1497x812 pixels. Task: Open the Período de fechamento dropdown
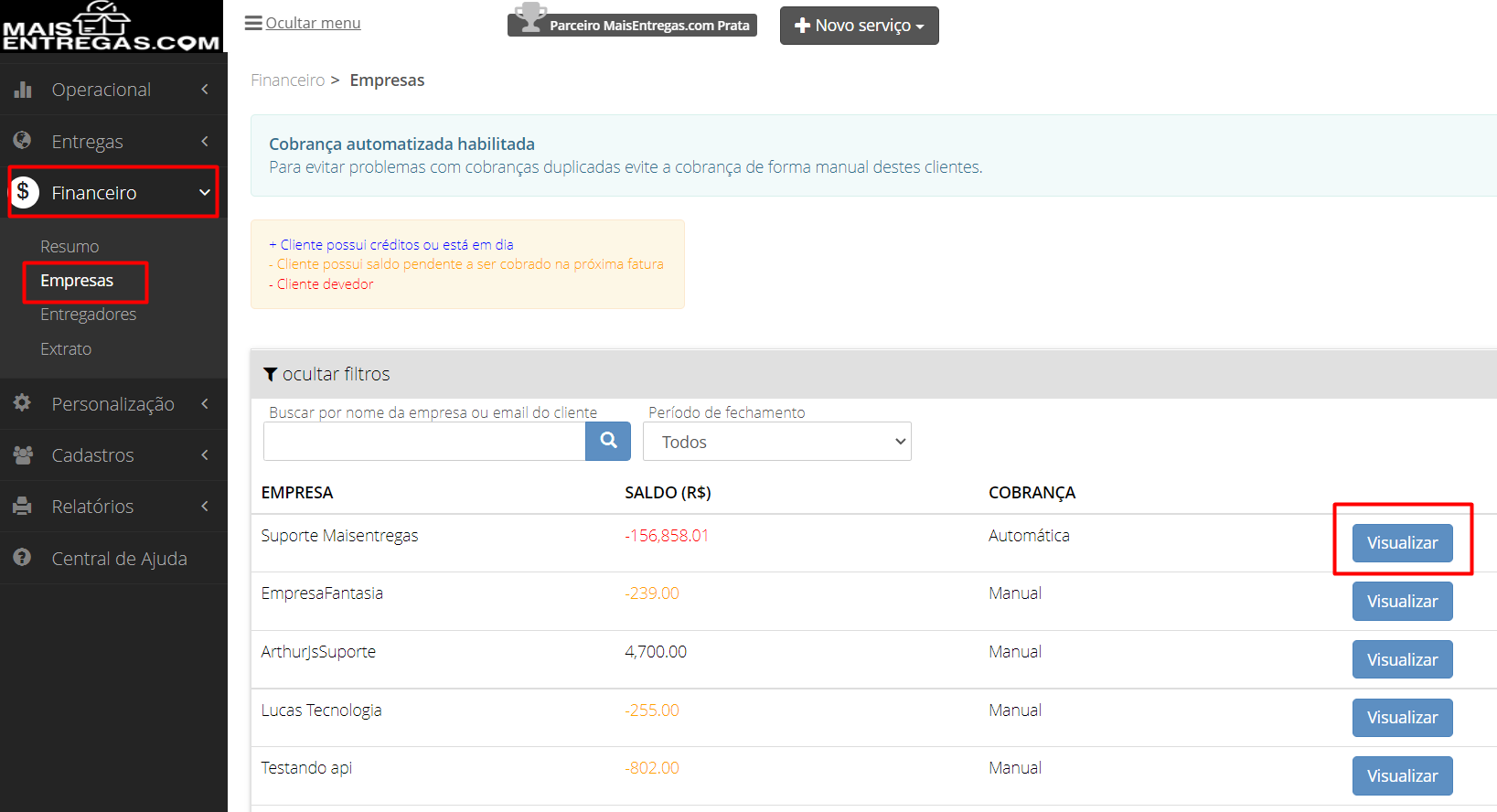pos(777,442)
